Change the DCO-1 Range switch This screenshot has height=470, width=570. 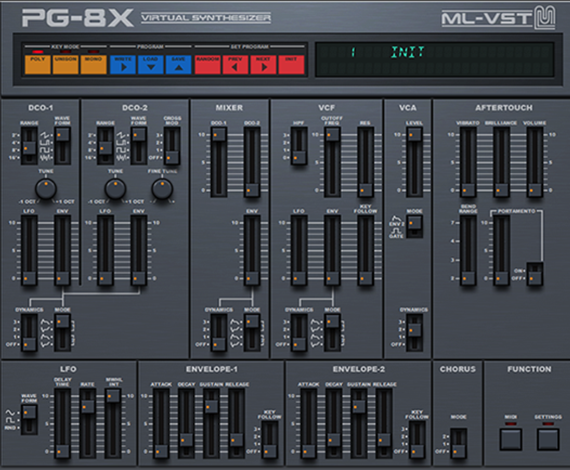(29, 146)
